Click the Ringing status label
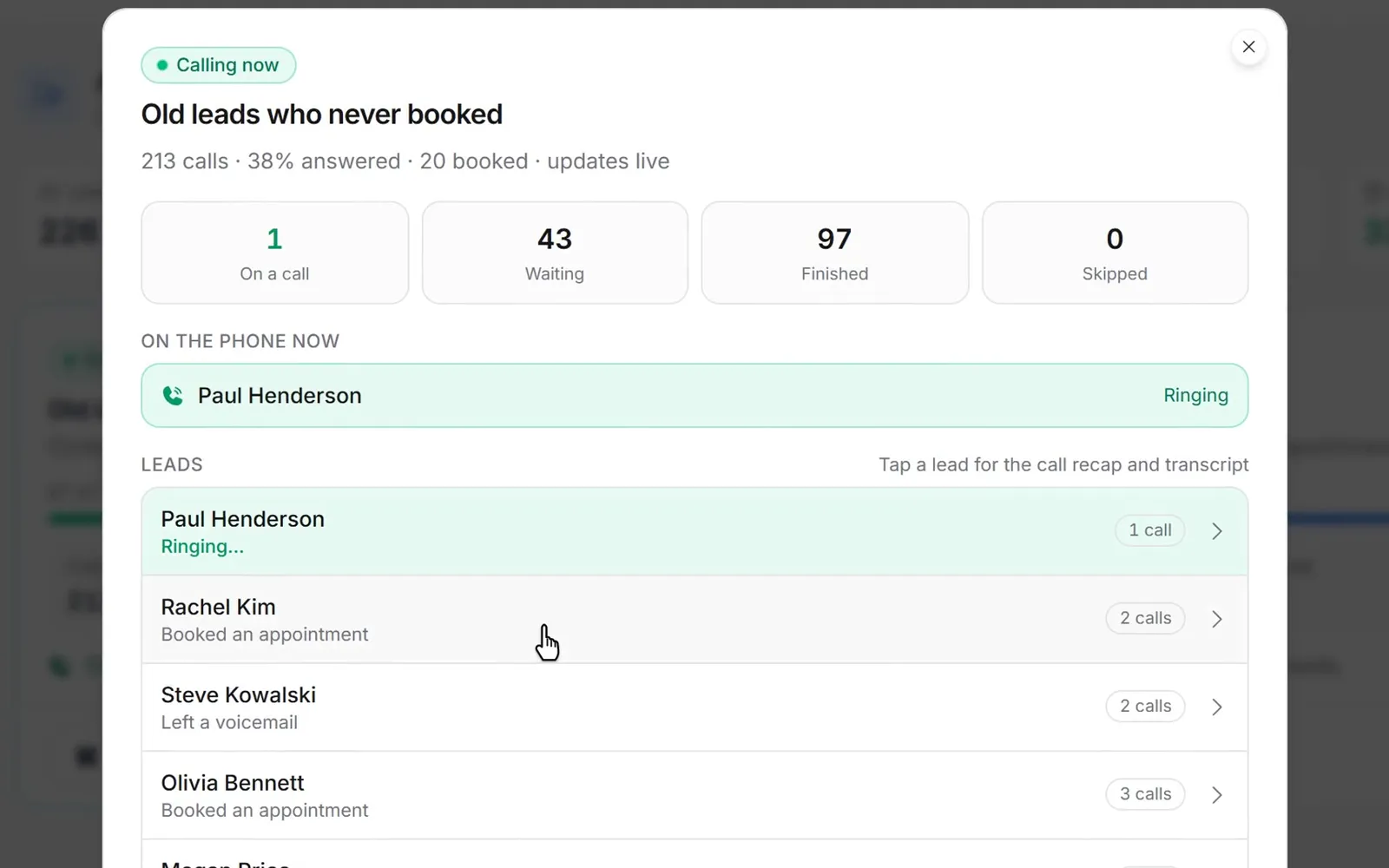The image size is (1389, 868). click(x=1195, y=396)
